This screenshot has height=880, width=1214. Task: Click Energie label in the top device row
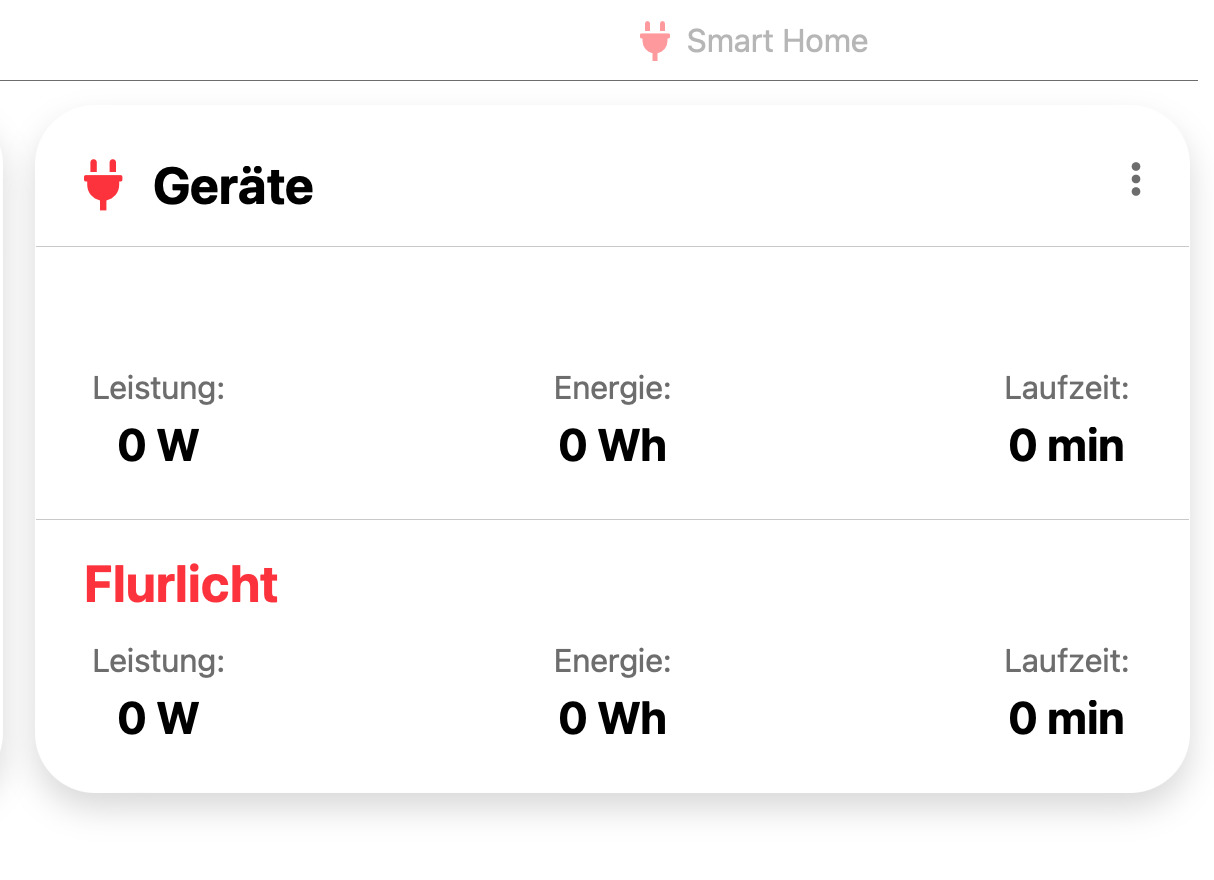(x=612, y=388)
